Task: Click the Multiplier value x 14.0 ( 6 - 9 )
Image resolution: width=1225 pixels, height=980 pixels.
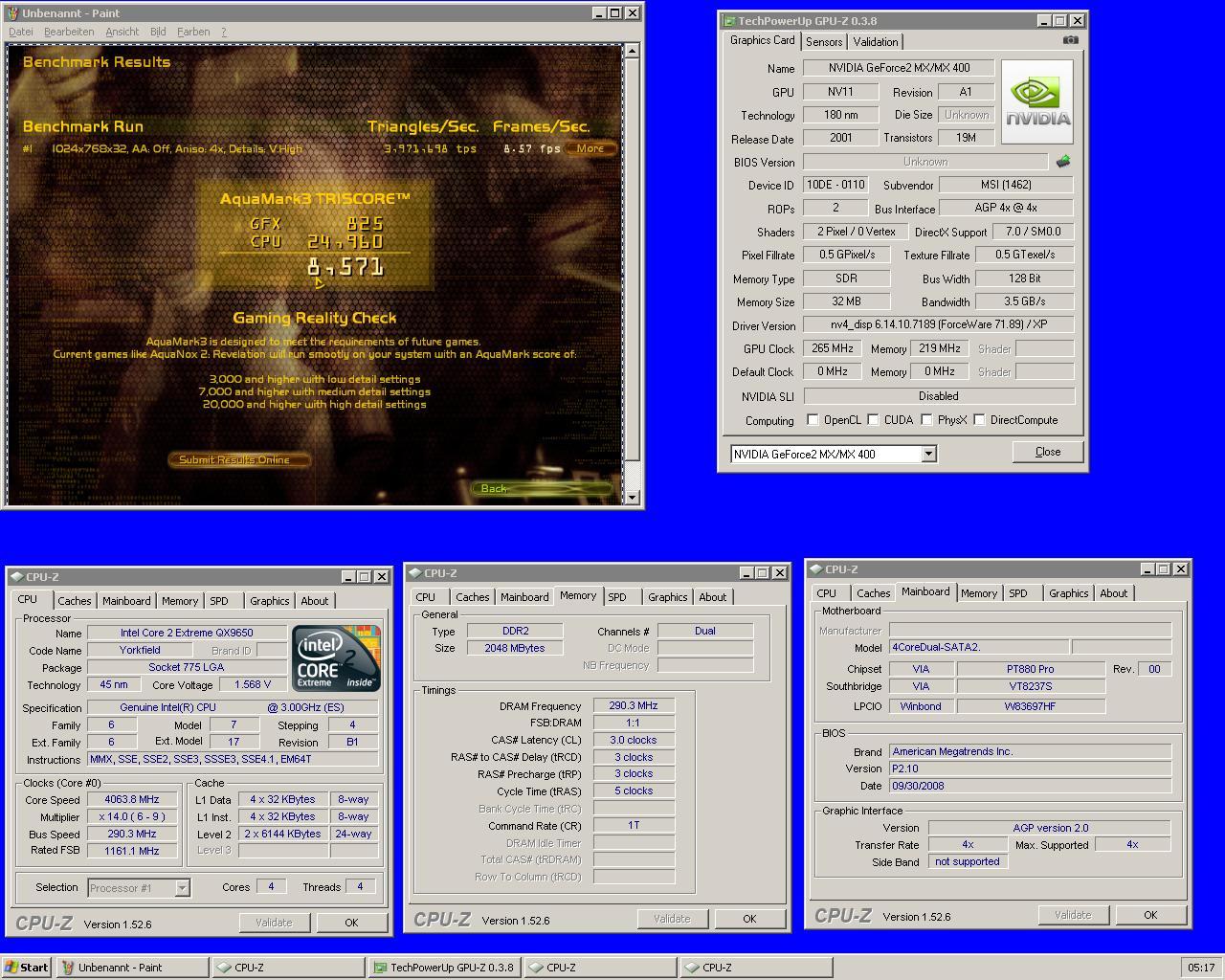Action: [132, 817]
